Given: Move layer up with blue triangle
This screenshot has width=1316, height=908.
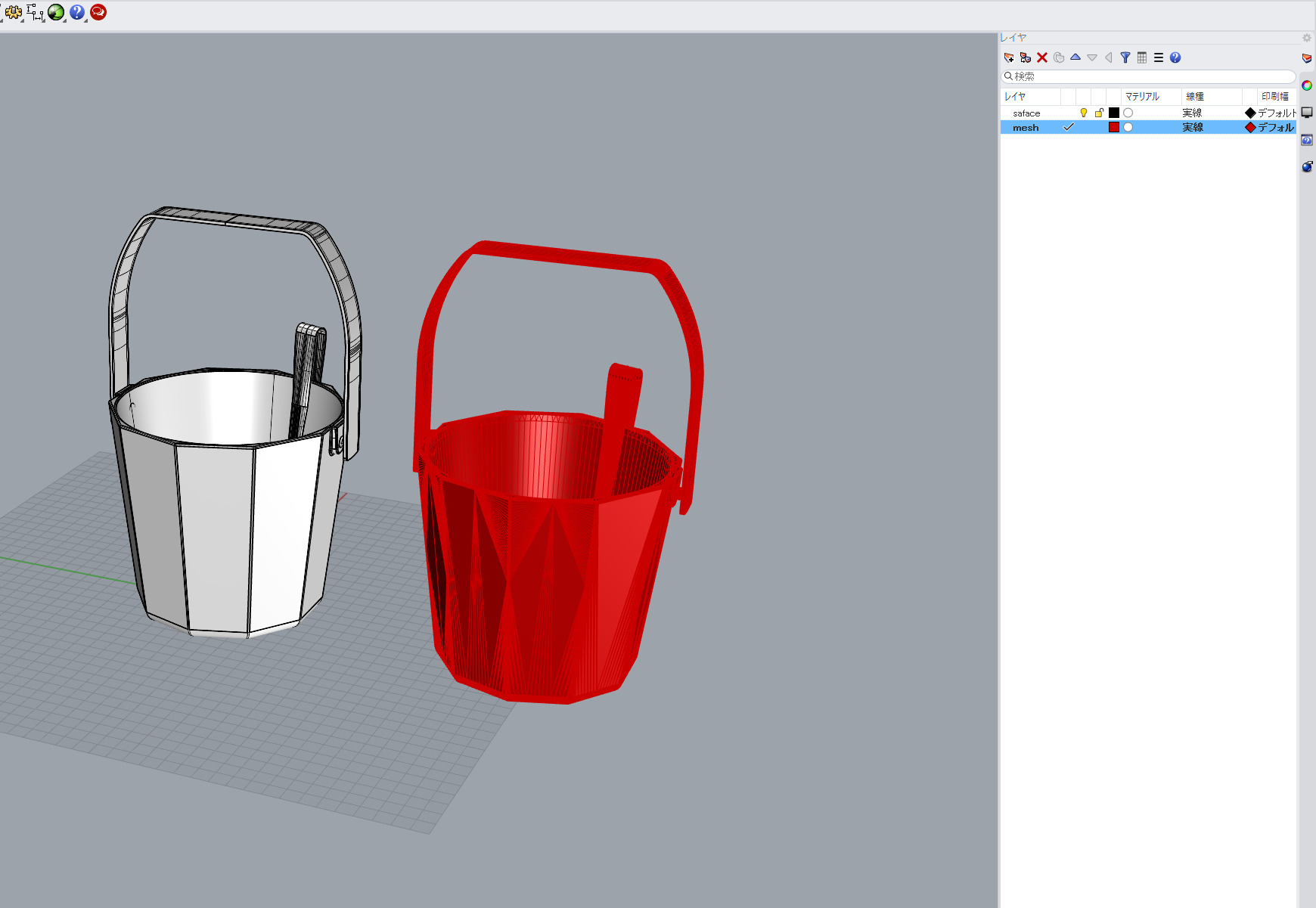Looking at the screenshot, I should tap(1075, 57).
